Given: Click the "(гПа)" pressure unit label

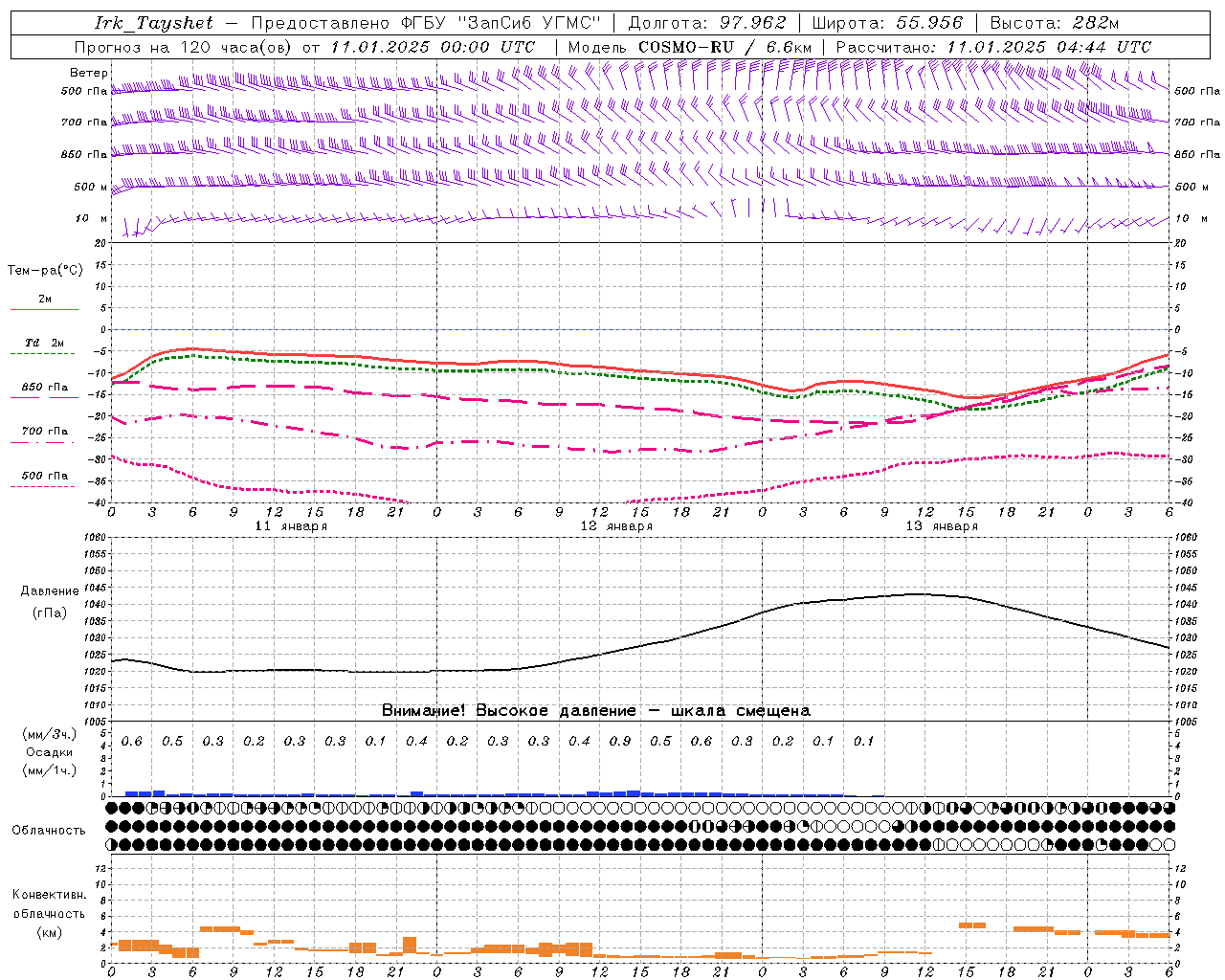Looking at the screenshot, I should [50, 613].
